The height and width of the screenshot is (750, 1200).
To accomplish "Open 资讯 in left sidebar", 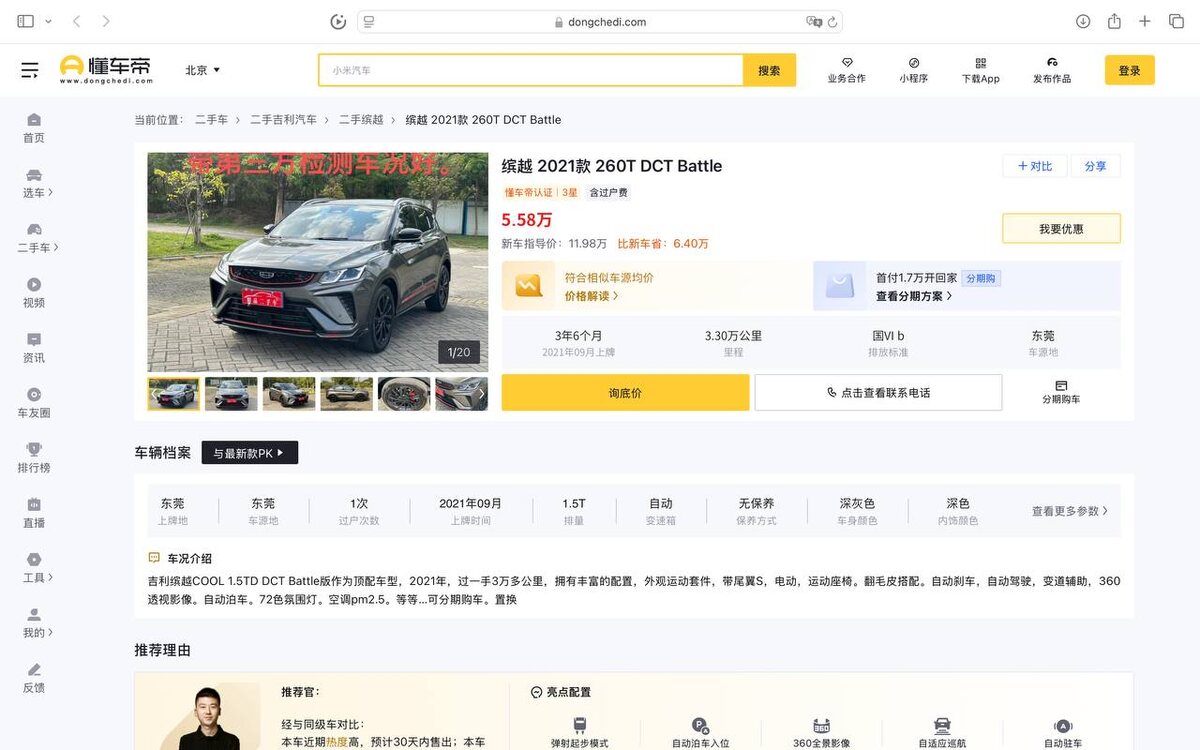I will [34, 348].
